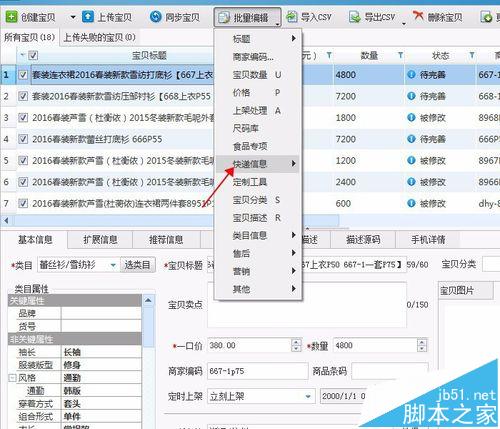Click the 上传宝贝 upload icon
The width and height of the screenshot is (500, 429).
88,17
